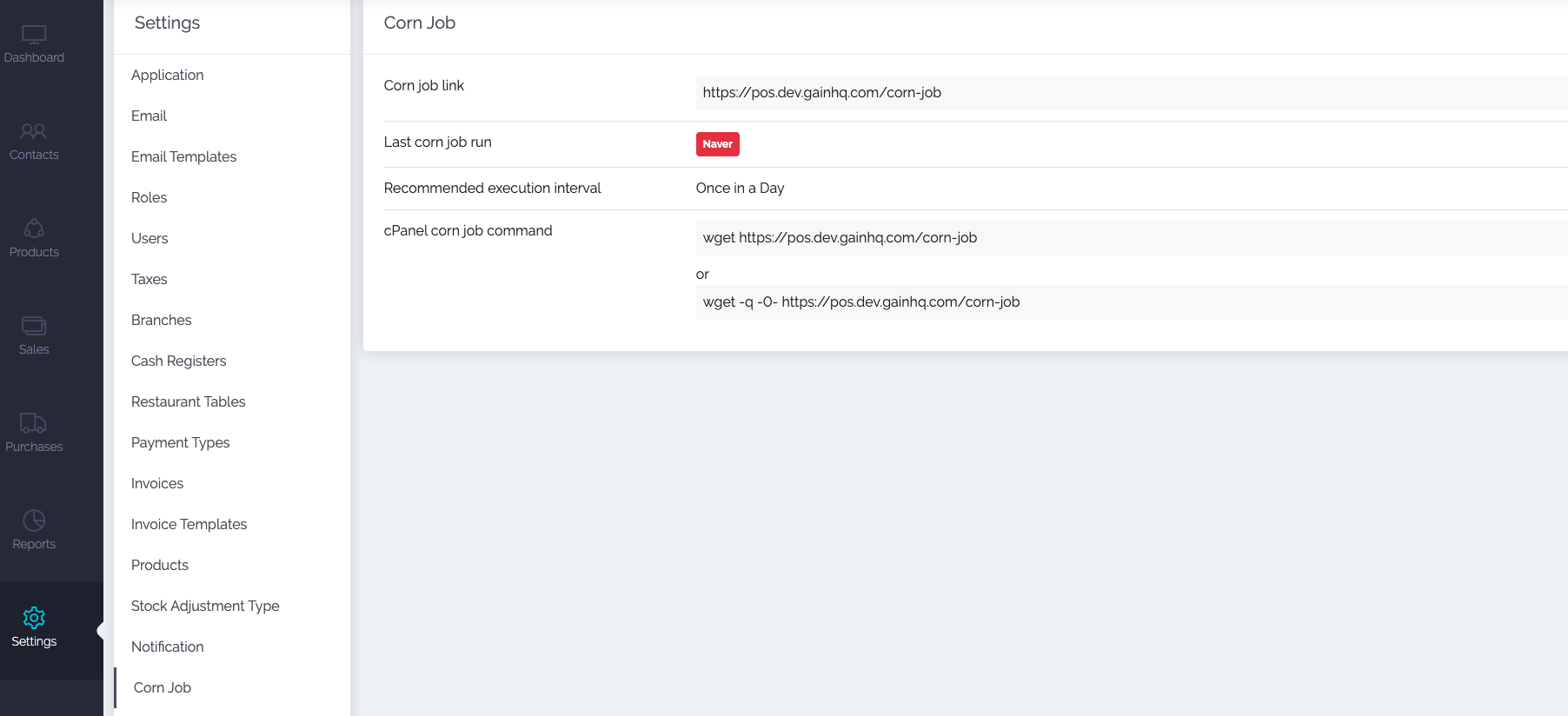The image size is (1568, 716).
Task: Navigate to Payment Types settings
Action: click(x=180, y=443)
